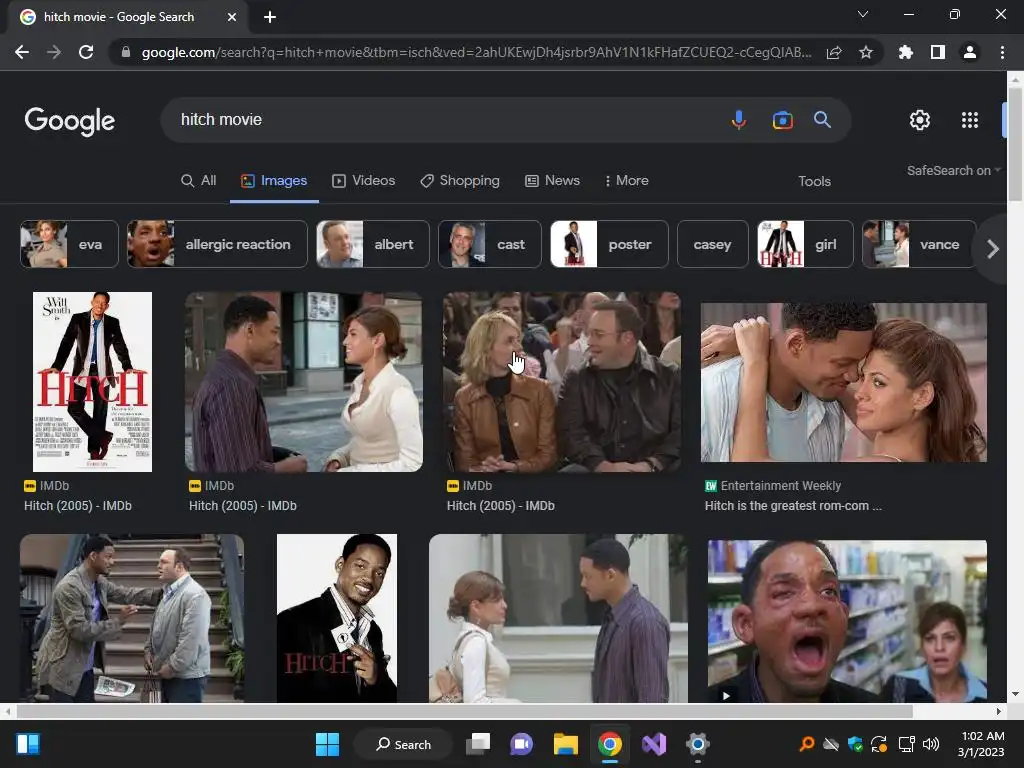The image size is (1024, 768).
Task: Open the Google apps grid
Action: point(970,120)
